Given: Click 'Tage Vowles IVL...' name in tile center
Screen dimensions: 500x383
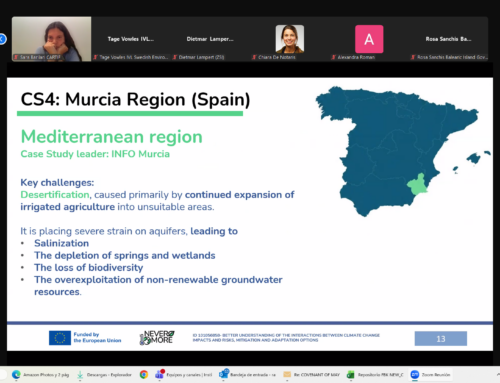Looking at the screenshot, I should click(x=131, y=39).
